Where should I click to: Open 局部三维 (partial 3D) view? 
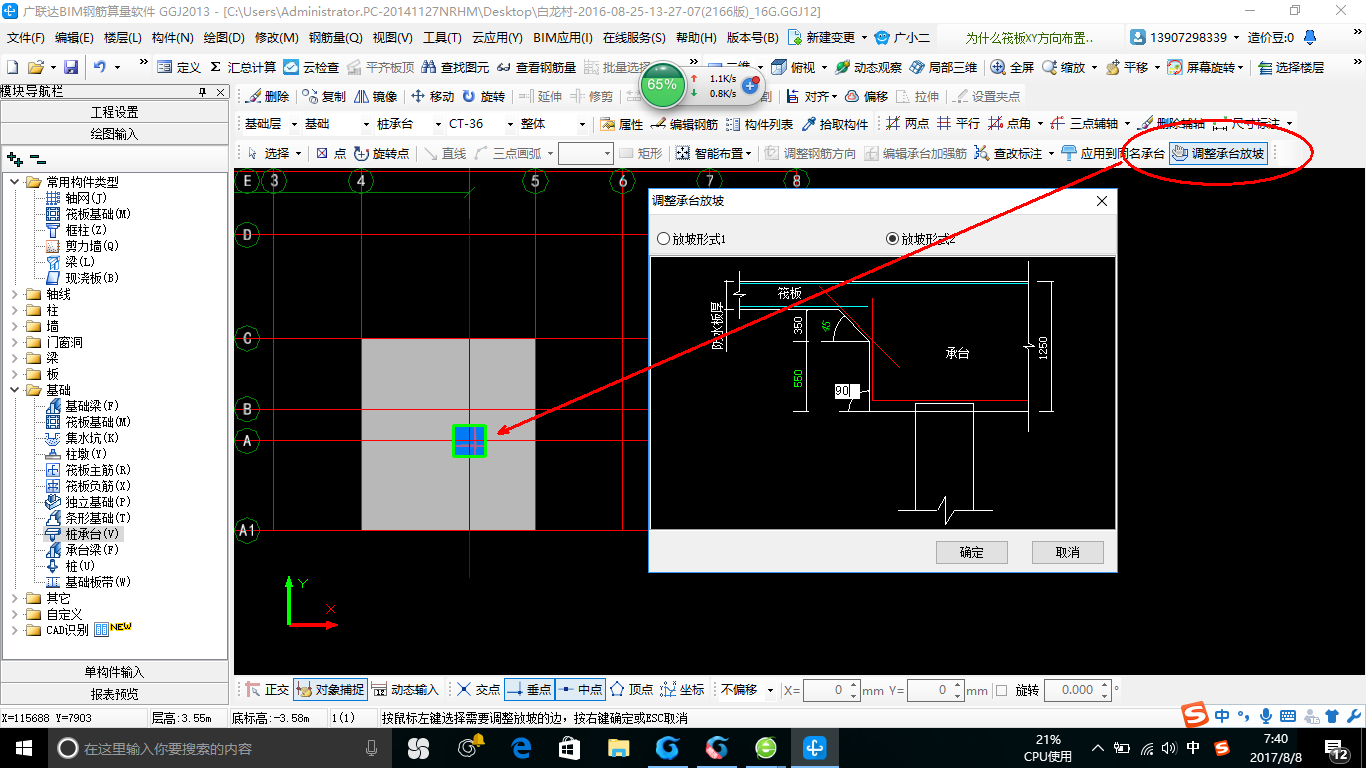pyautogui.click(x=943, y=67)
